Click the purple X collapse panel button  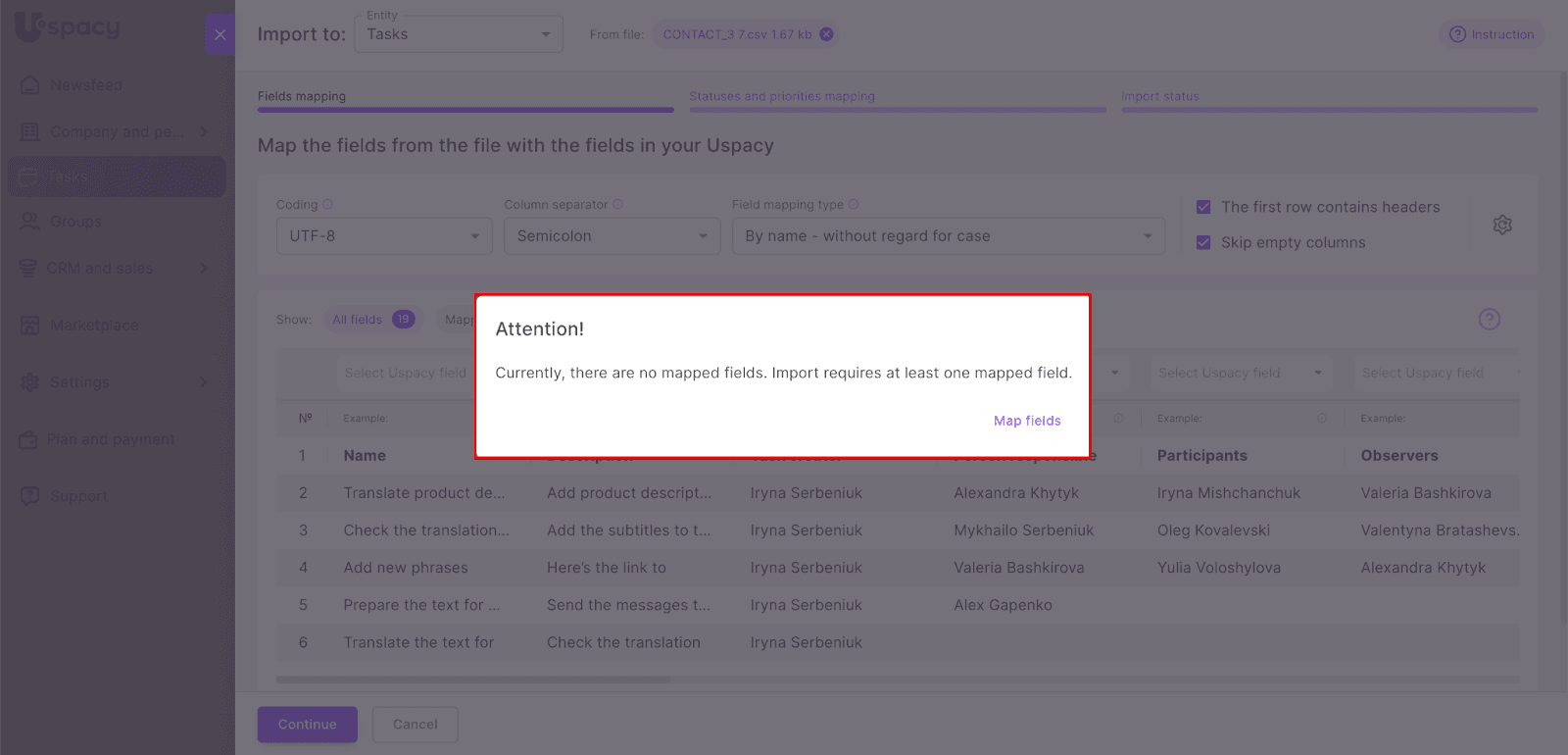(x=220, y=34)
